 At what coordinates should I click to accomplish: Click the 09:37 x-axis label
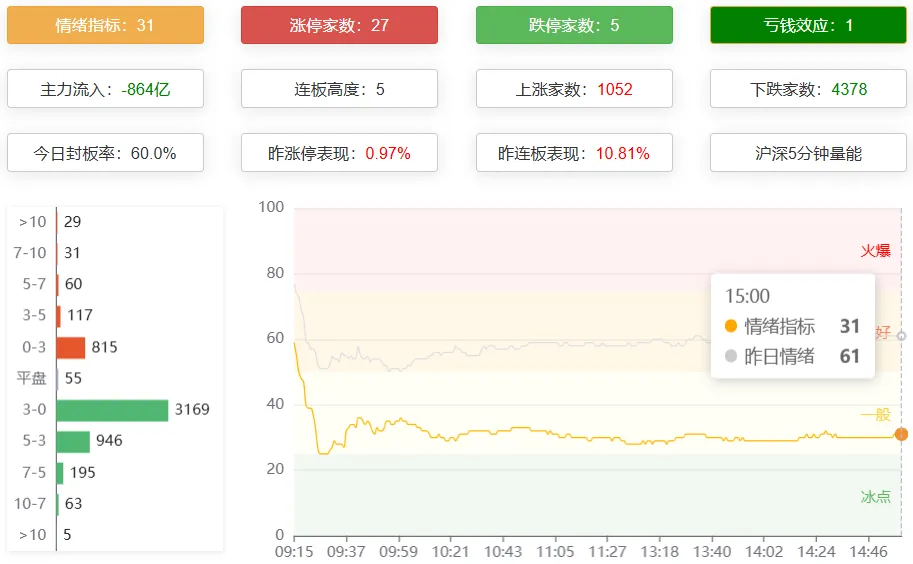(346, 551)
